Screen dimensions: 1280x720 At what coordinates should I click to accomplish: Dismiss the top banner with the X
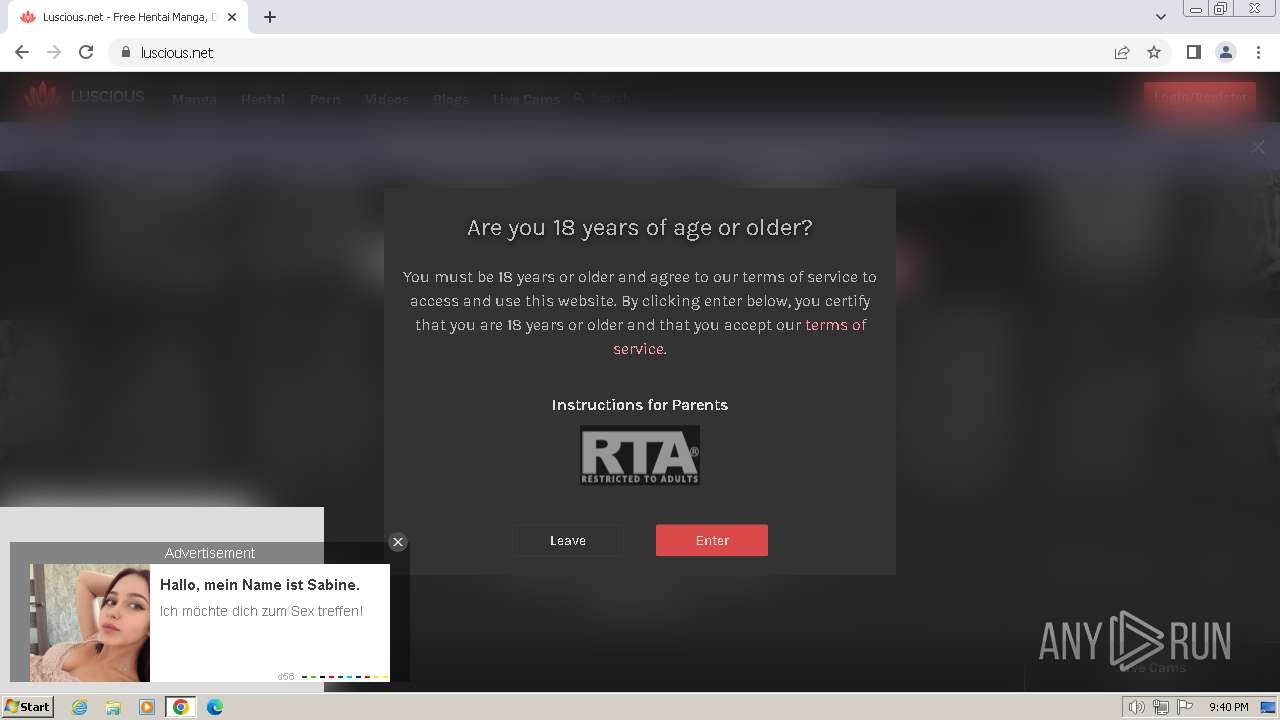point(1258,147)
